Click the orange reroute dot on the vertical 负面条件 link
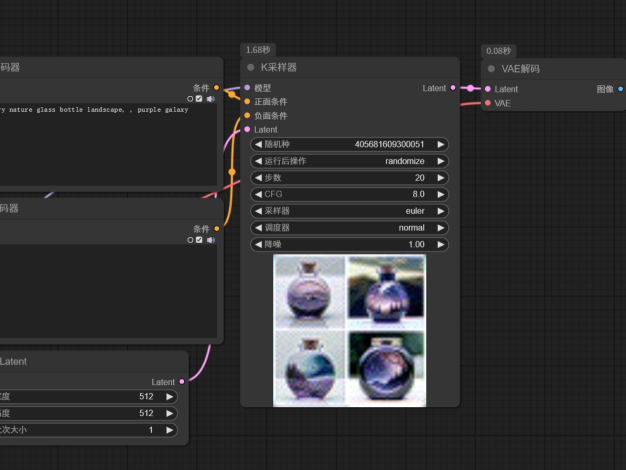This screenshot has height=470, width=626. pyautogui.click(x=232, y=172)
